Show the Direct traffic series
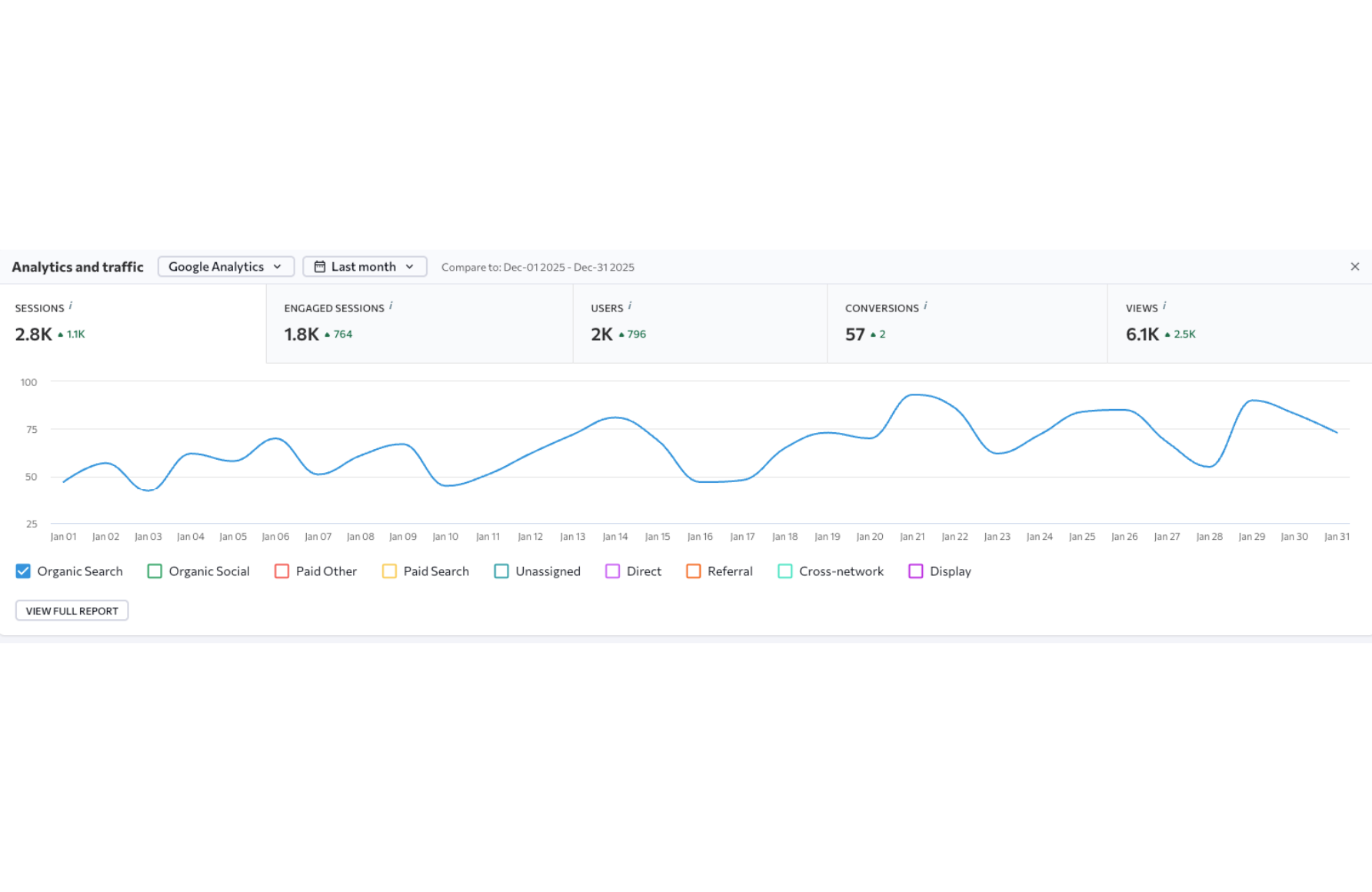The image size is (1372, 892). click(x=612, y=571)
